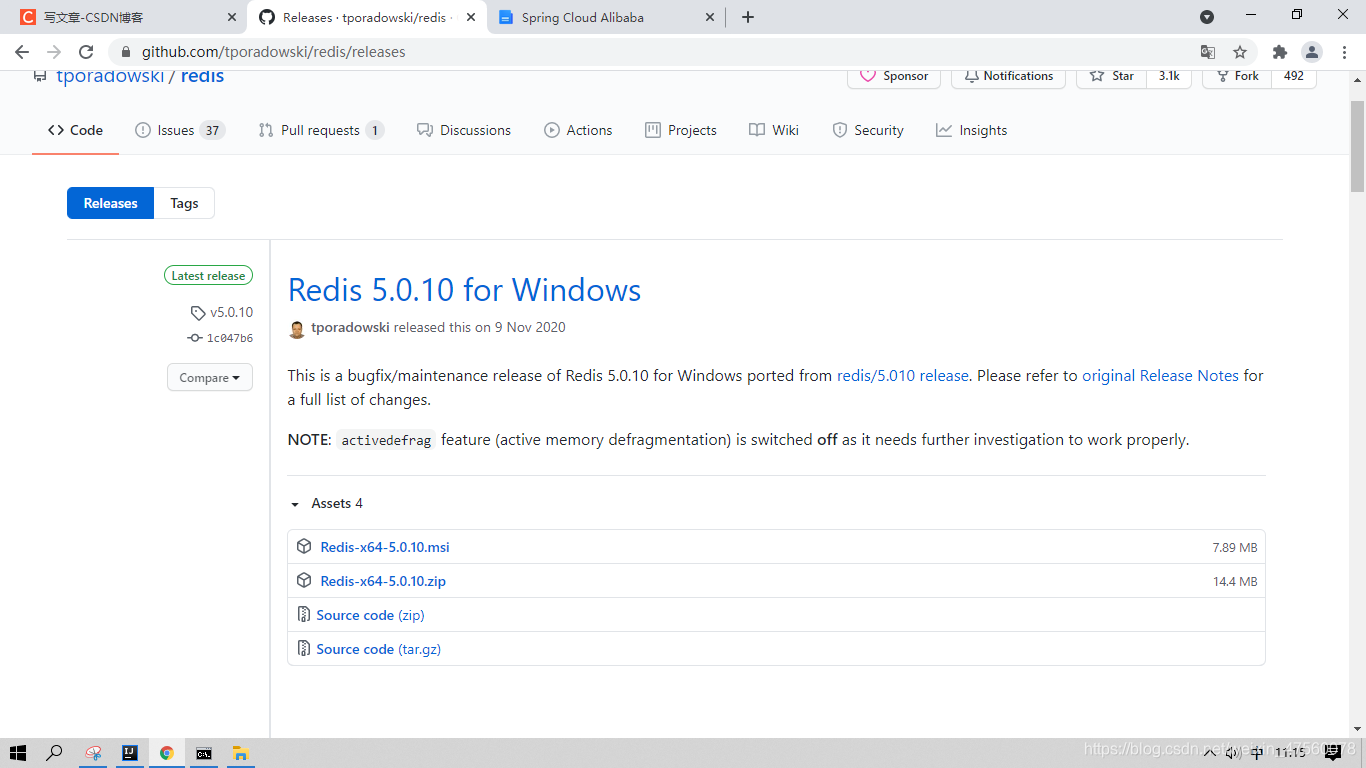Select the Releases button
The image size is (1366, 768).
[110, 203]
